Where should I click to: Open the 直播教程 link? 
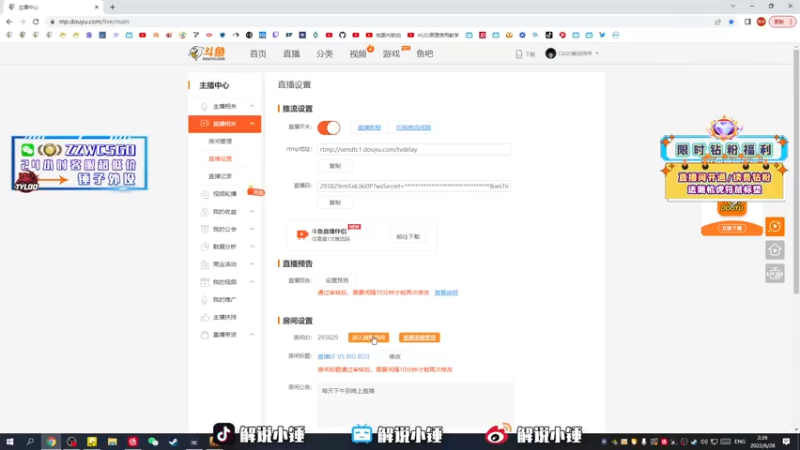[x=369, y=128]
